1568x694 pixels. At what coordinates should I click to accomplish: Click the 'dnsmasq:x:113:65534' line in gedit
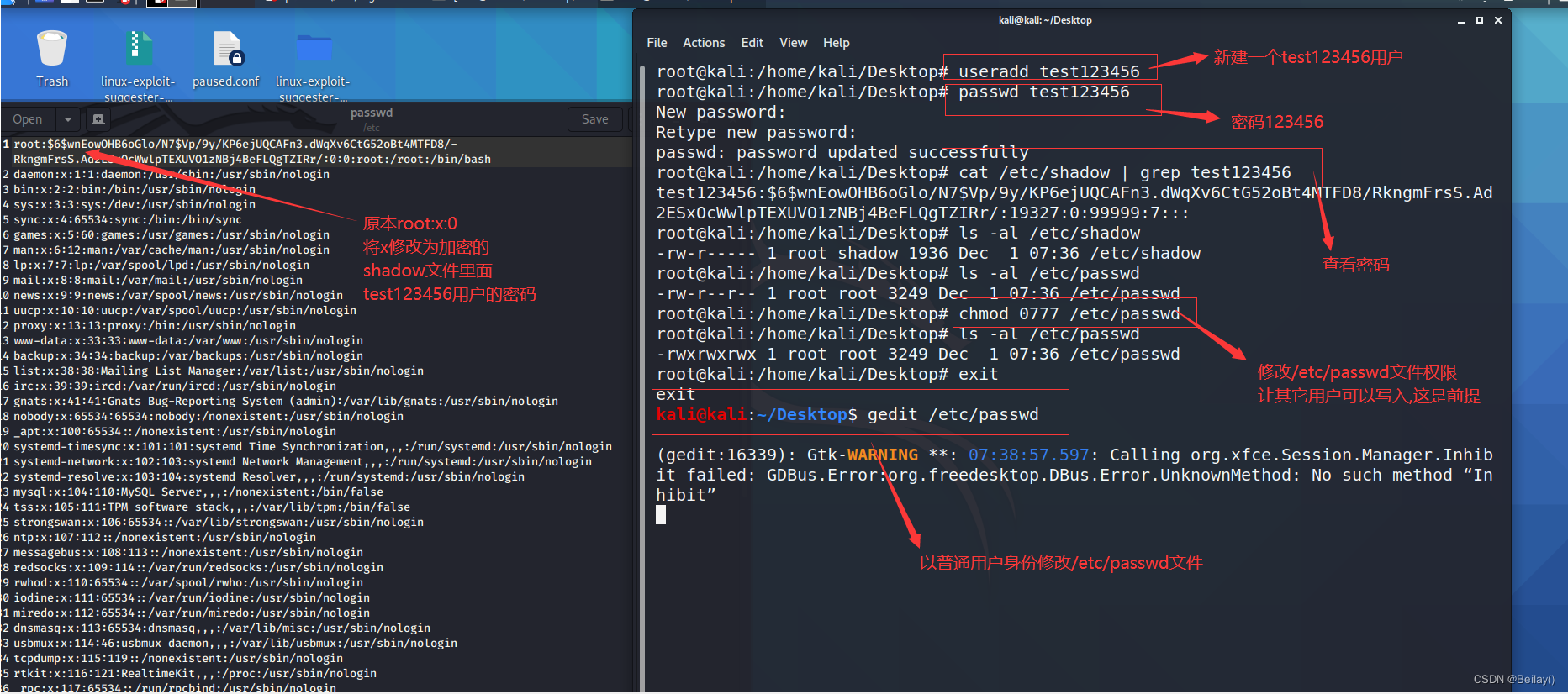pyautogui.click(x=221, y=628)
